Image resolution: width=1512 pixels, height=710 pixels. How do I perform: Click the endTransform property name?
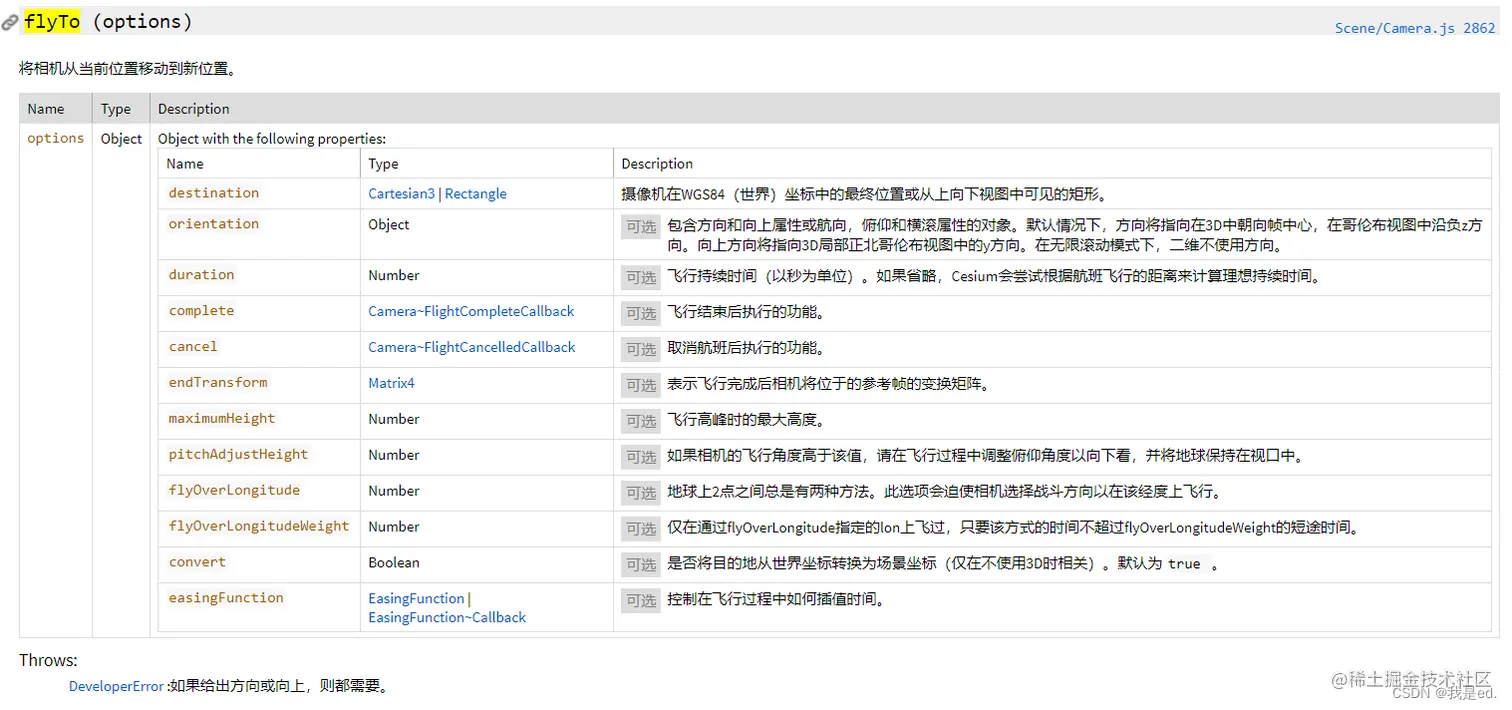coord(218,382)
